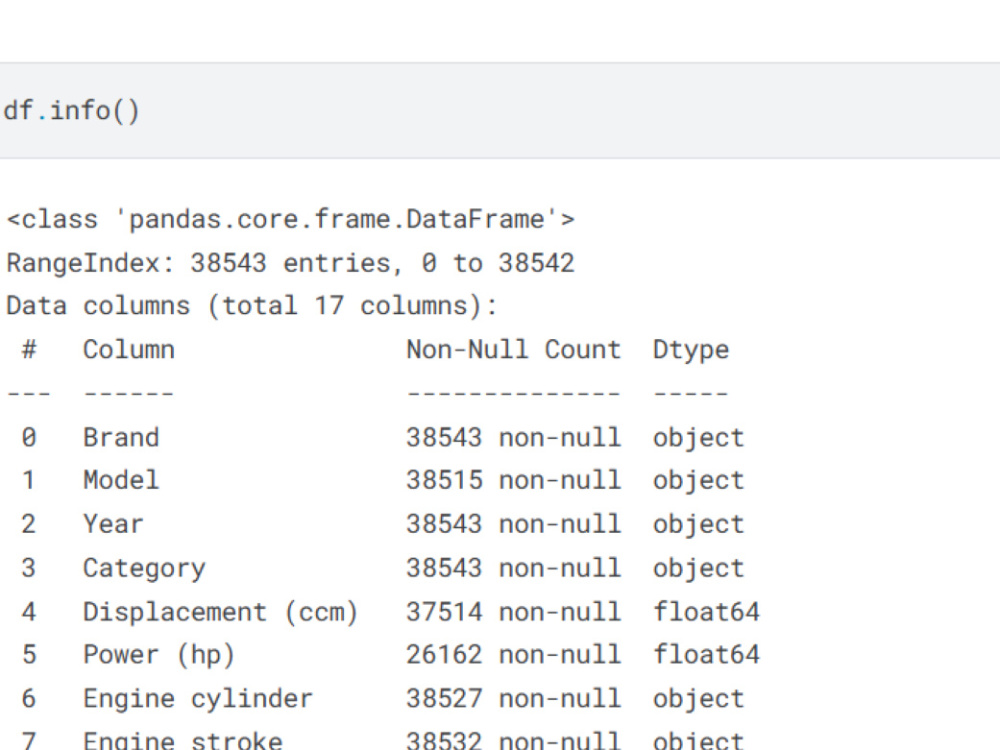Click the 'Engine cylinder' column name
The height and width of the screenshot is (750, 1000).
coord(198,699)
